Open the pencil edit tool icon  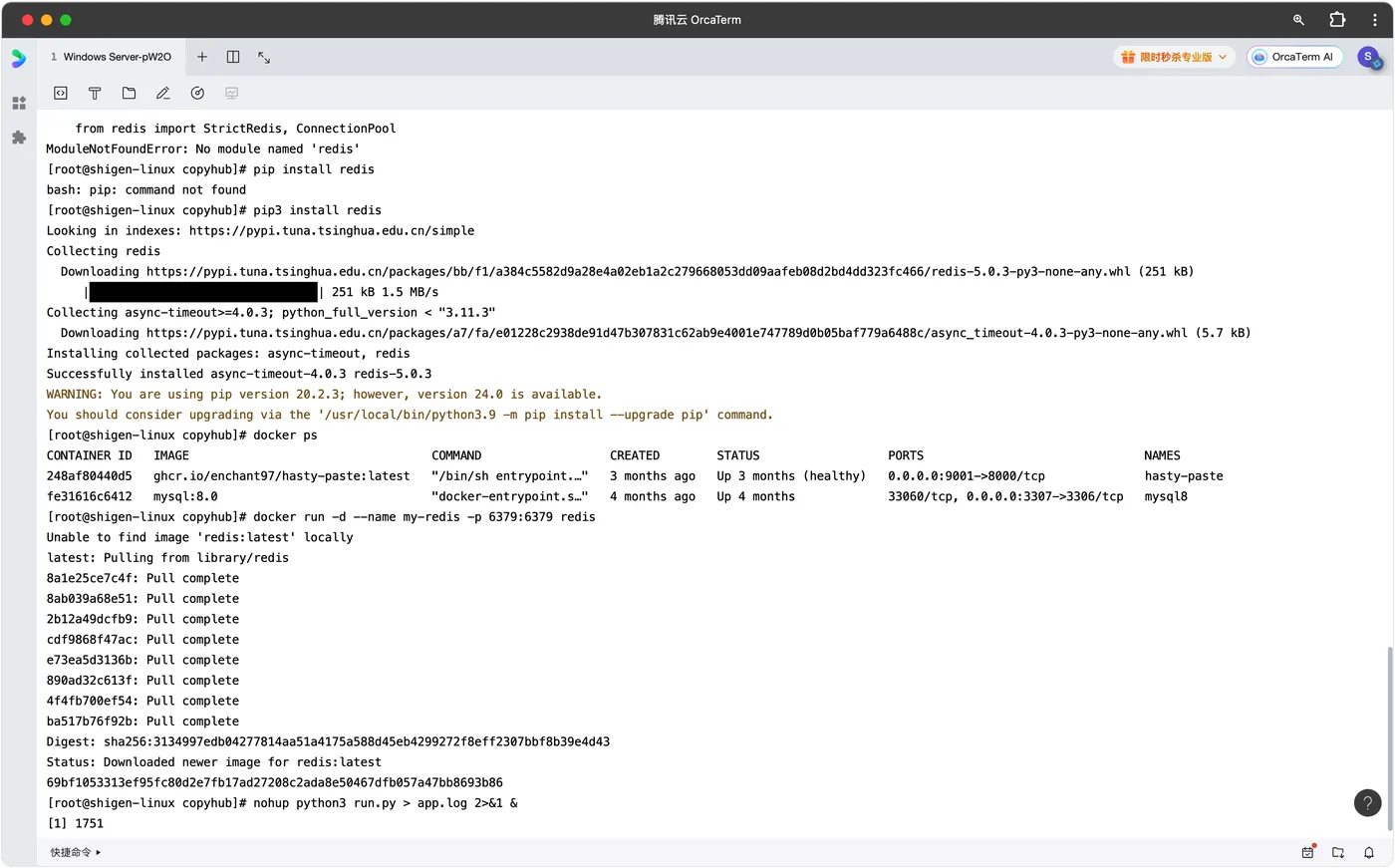point(163,93)
